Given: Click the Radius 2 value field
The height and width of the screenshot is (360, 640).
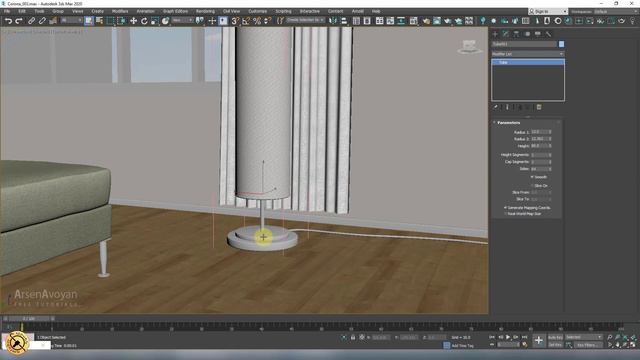Looking at the screenshot, I should (x=539, y=139).
